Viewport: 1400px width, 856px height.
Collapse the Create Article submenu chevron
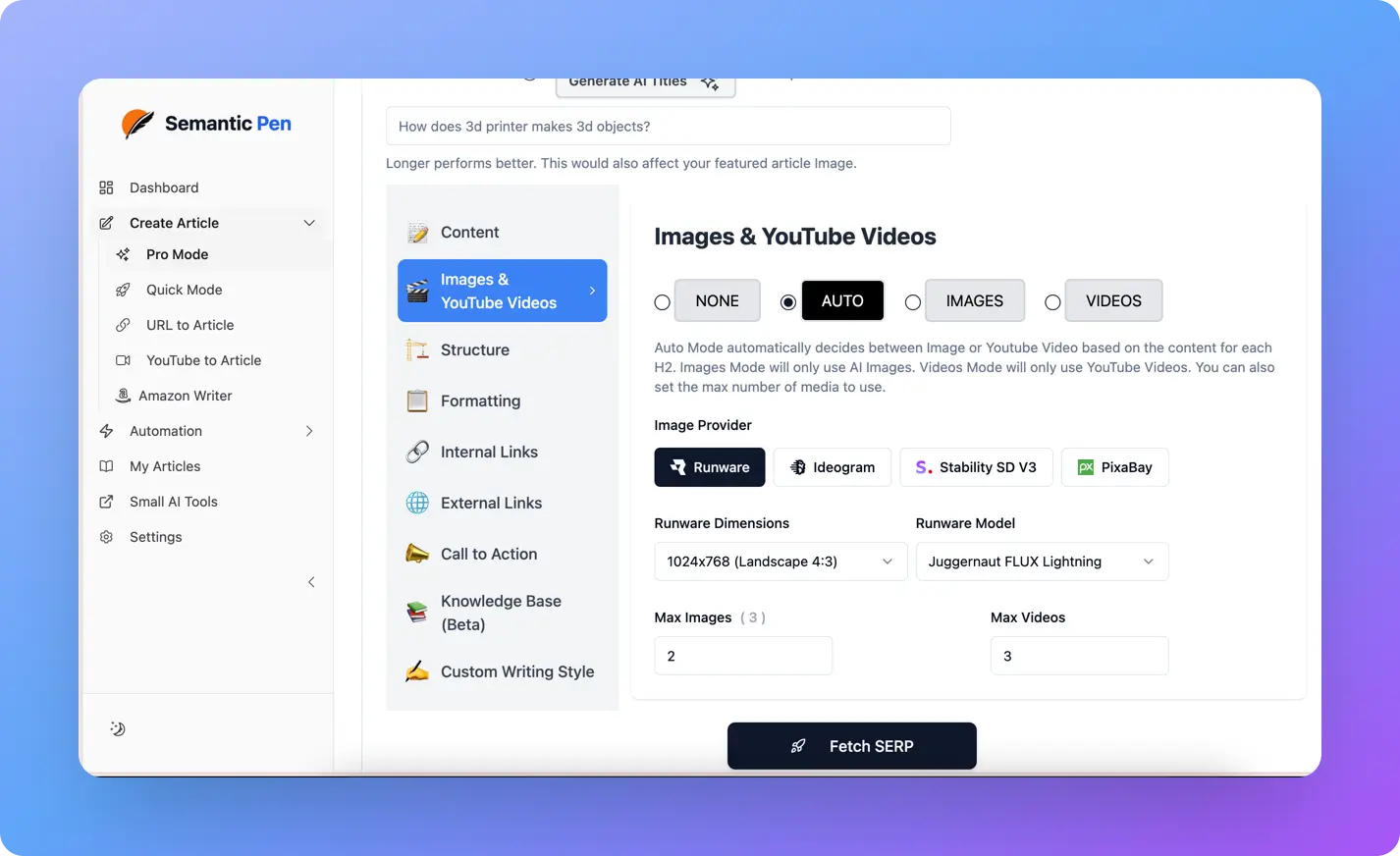point(309,223)
